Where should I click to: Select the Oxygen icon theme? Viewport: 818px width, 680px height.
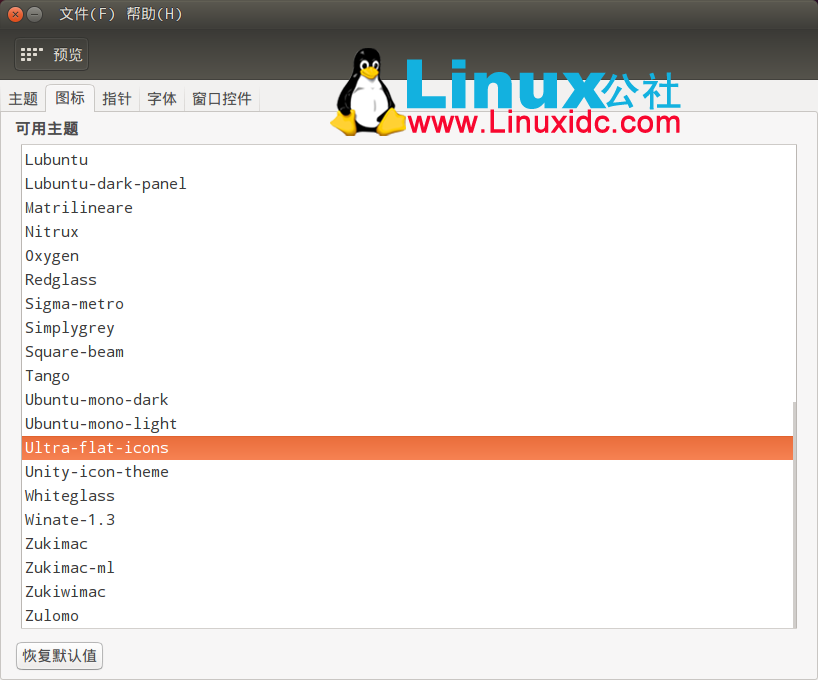click(52, 256)
